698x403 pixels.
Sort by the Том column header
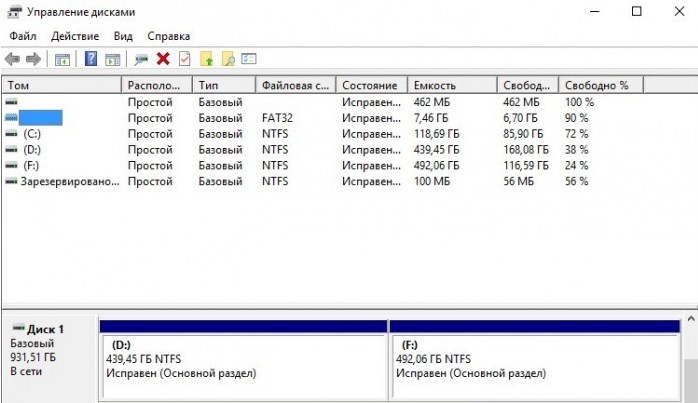tap(61, 85)
